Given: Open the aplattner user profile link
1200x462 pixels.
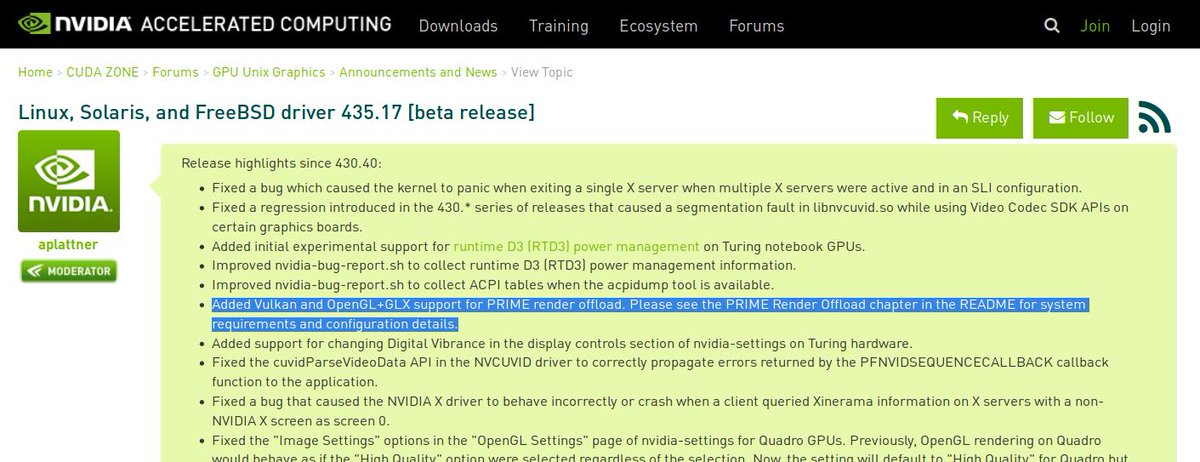Looking at the screenshot, I should 69,244.
